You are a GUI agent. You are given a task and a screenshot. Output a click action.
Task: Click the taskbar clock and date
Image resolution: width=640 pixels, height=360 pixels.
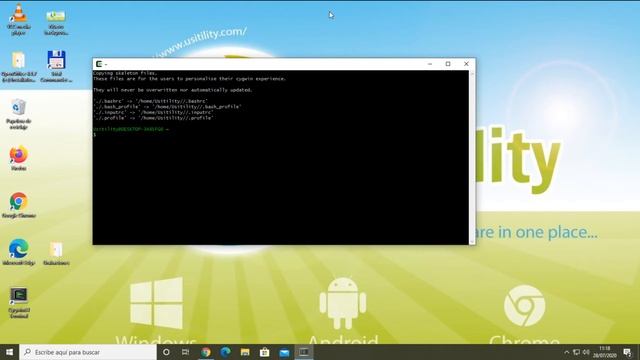[x=604, y=352]
